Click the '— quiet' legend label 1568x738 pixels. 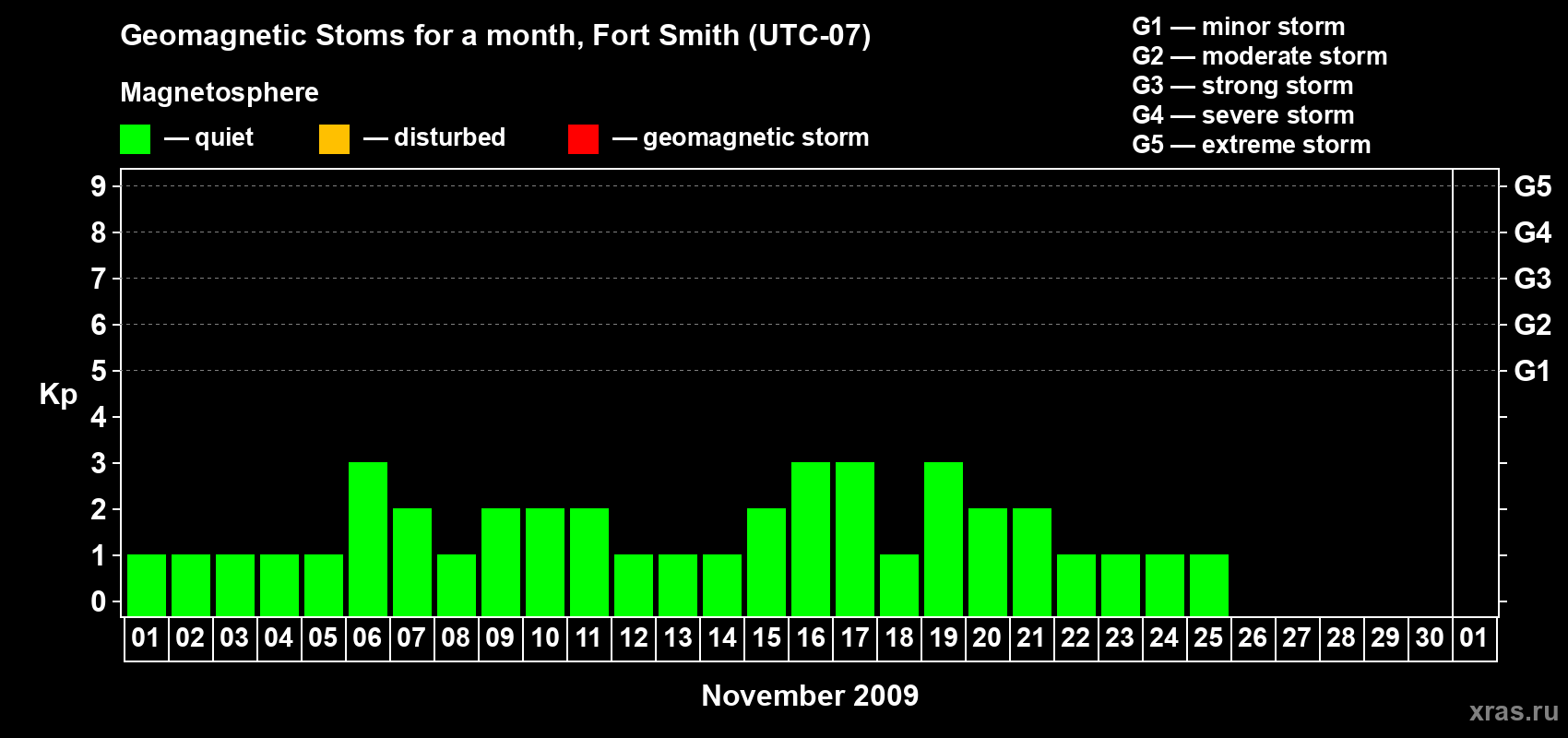tap(208, 137)
